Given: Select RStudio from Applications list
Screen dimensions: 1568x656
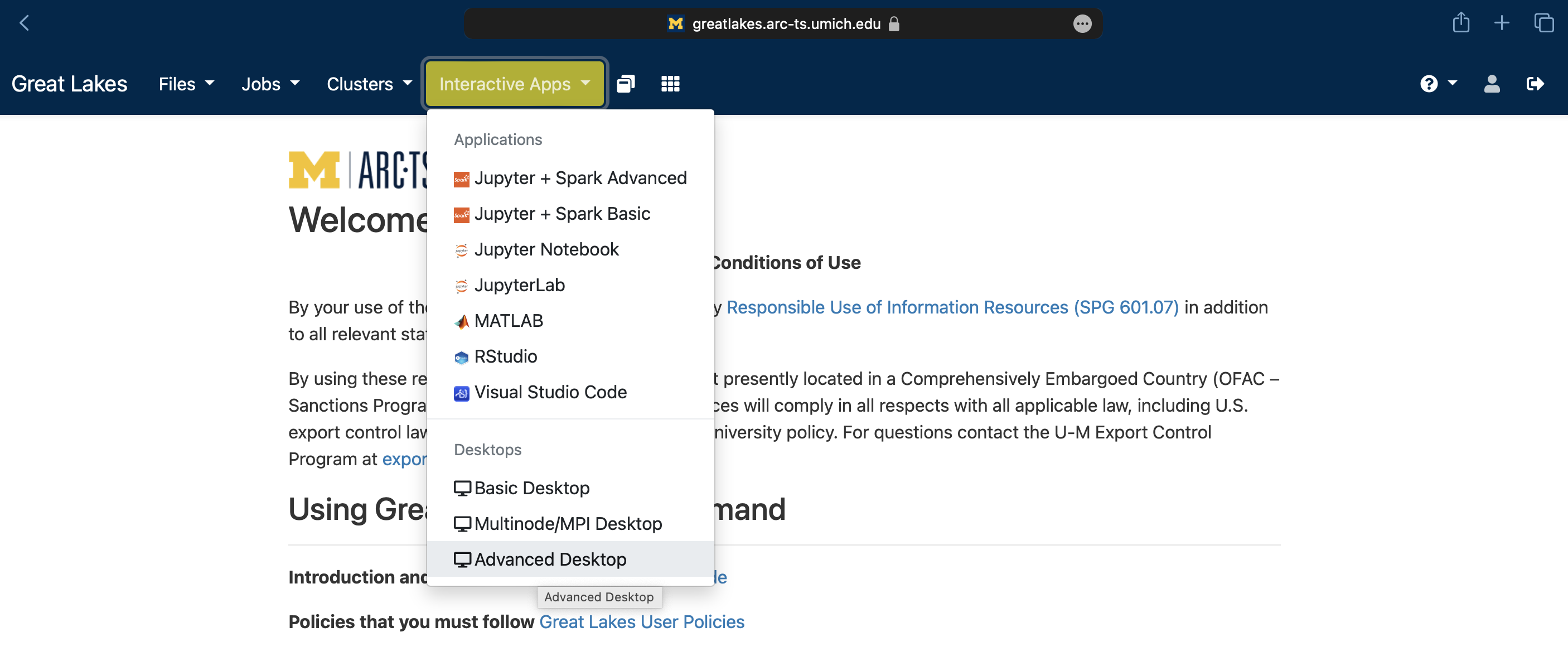Looking at the screenshot, I should click(505, 356).
